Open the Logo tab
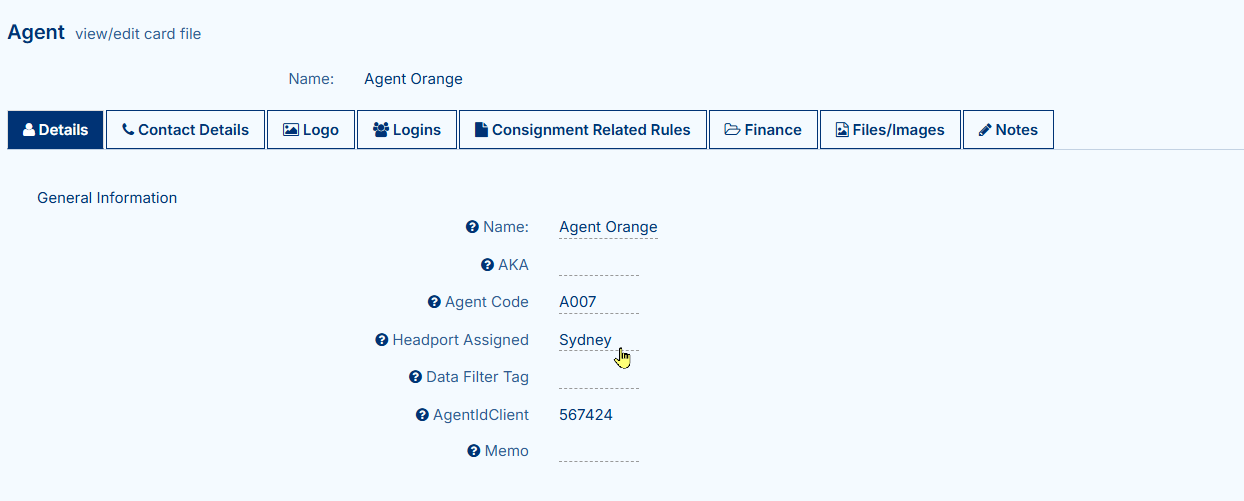The height and width of the screenshot is (501, 1244). pyautogui.click(x=311, y=130)
